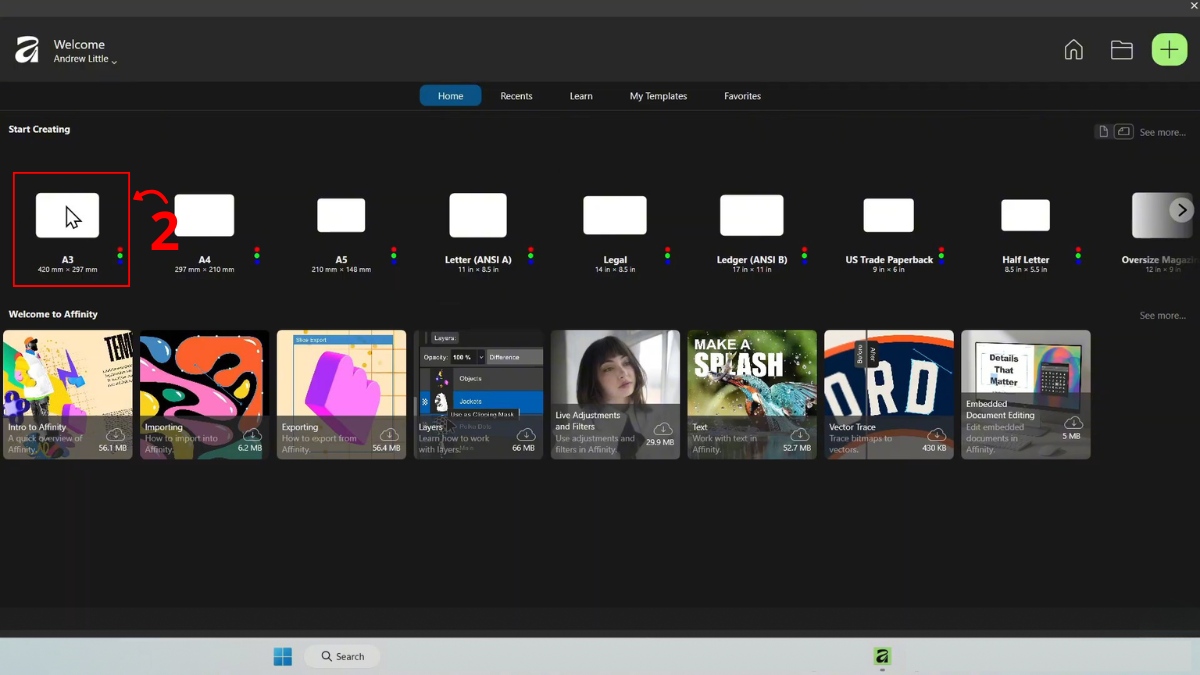Click See more in Welcome to Affinity
Viewport: 1200px width, 675px height.
coord(1162,315)
